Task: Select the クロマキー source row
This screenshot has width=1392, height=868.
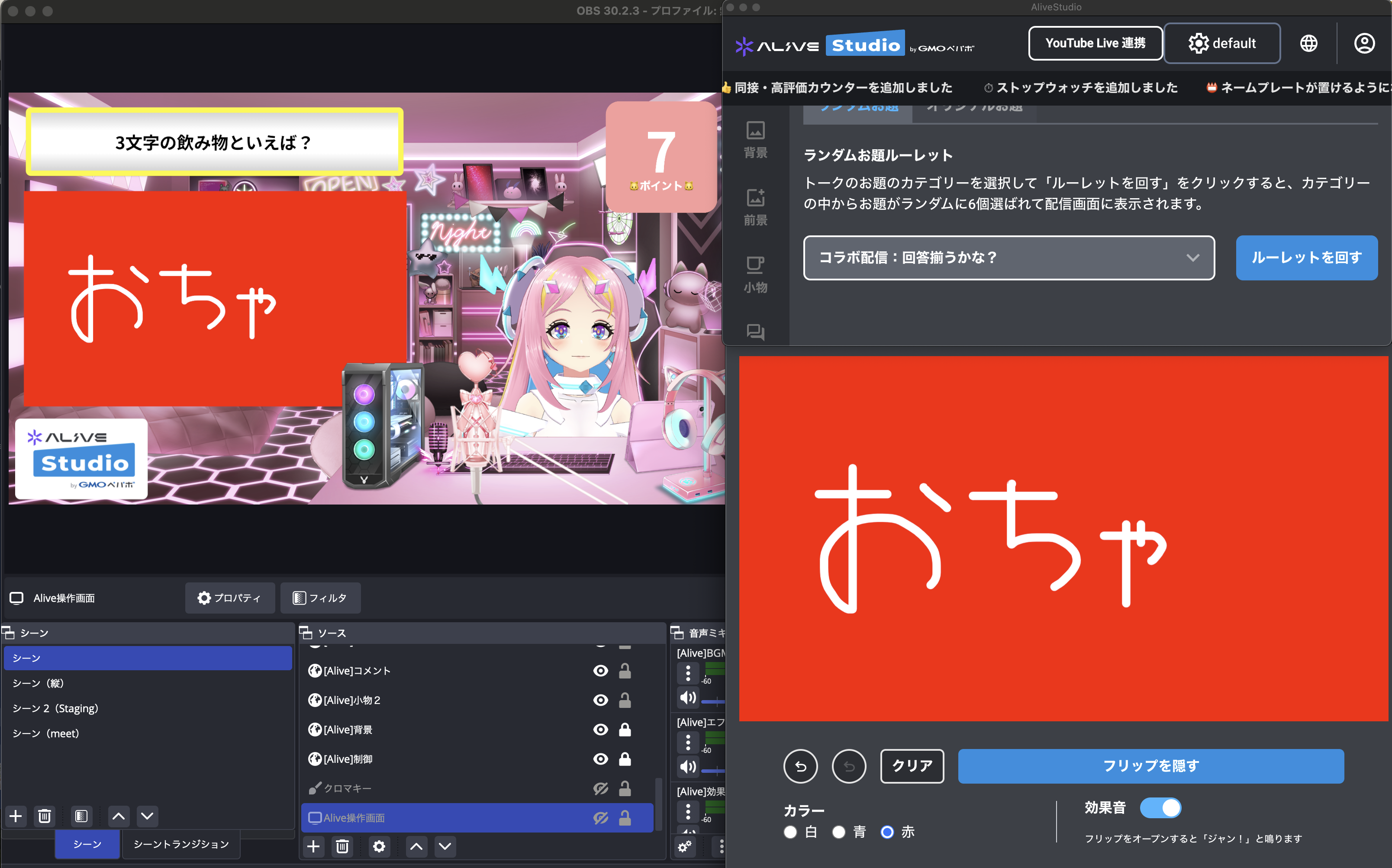Action: [477, 788]
